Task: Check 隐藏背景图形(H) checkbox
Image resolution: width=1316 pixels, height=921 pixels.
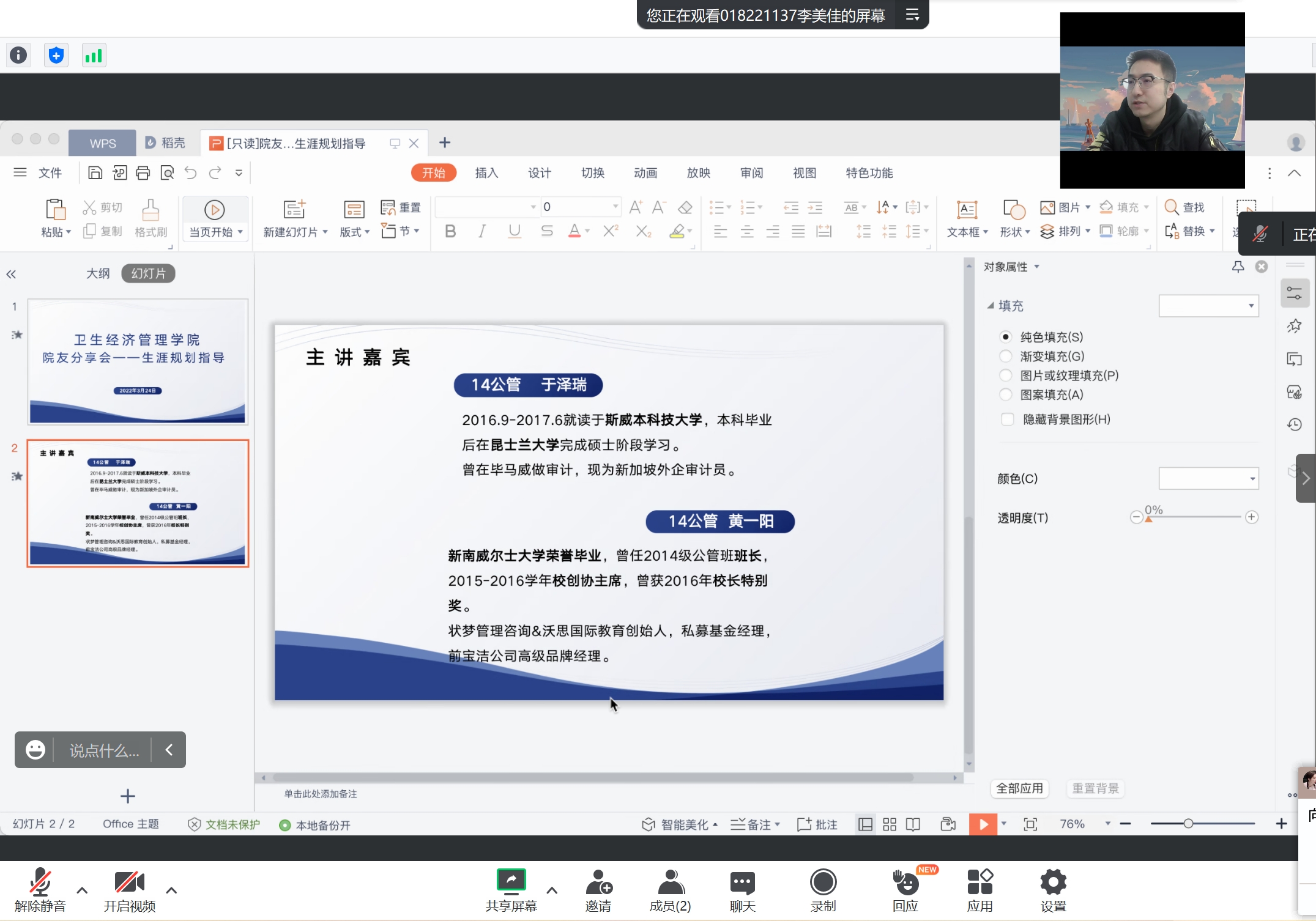Action: pos(1007,420)
